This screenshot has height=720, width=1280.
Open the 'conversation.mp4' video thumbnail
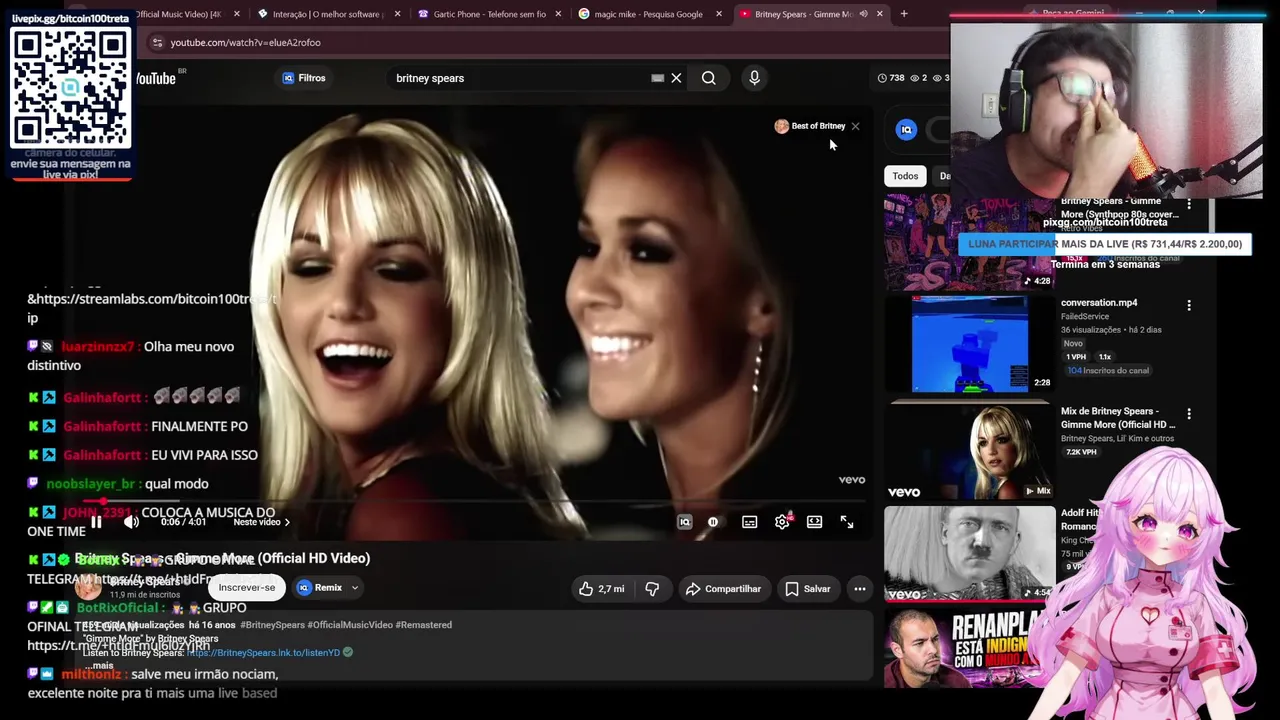969,345
